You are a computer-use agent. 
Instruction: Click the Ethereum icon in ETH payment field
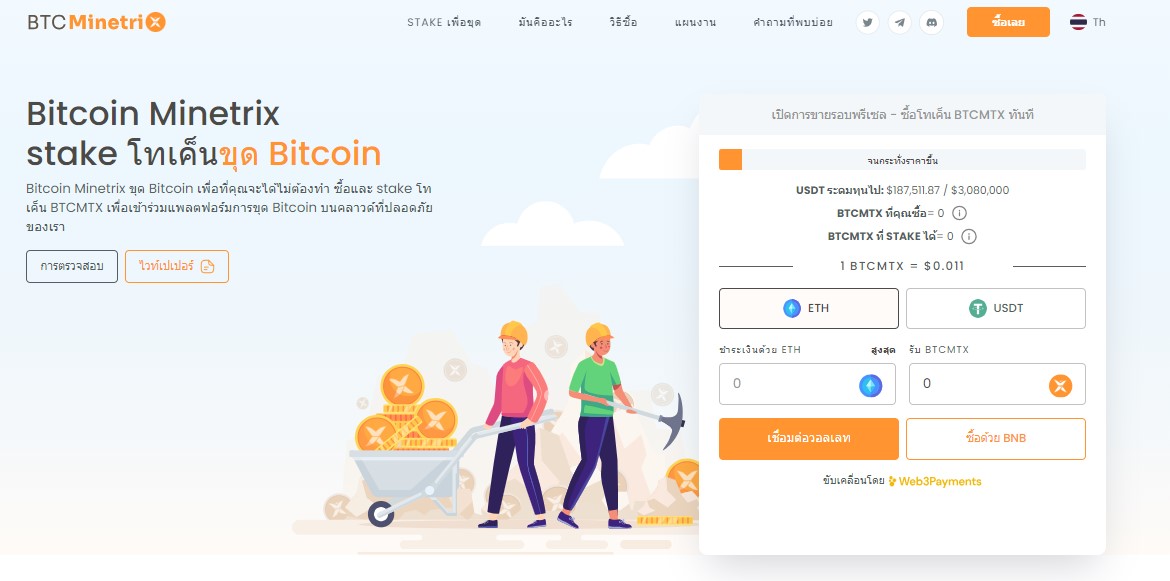click(870, 386)
